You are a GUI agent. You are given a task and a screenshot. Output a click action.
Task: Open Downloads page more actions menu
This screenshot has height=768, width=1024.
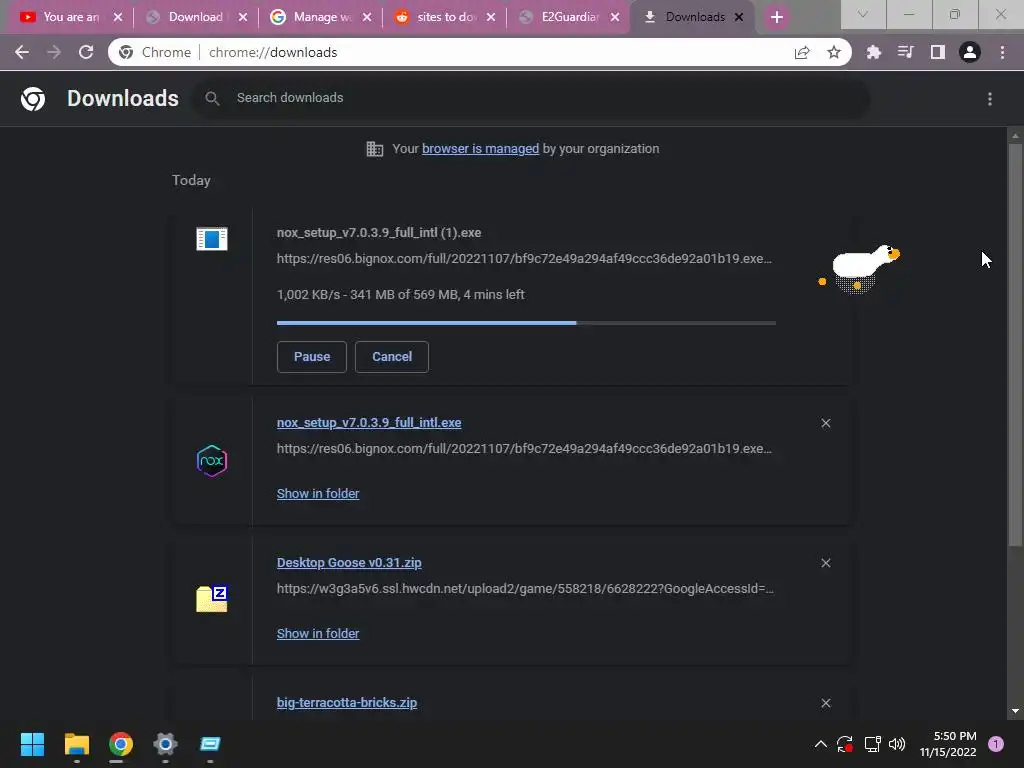(x=989, y=99)
